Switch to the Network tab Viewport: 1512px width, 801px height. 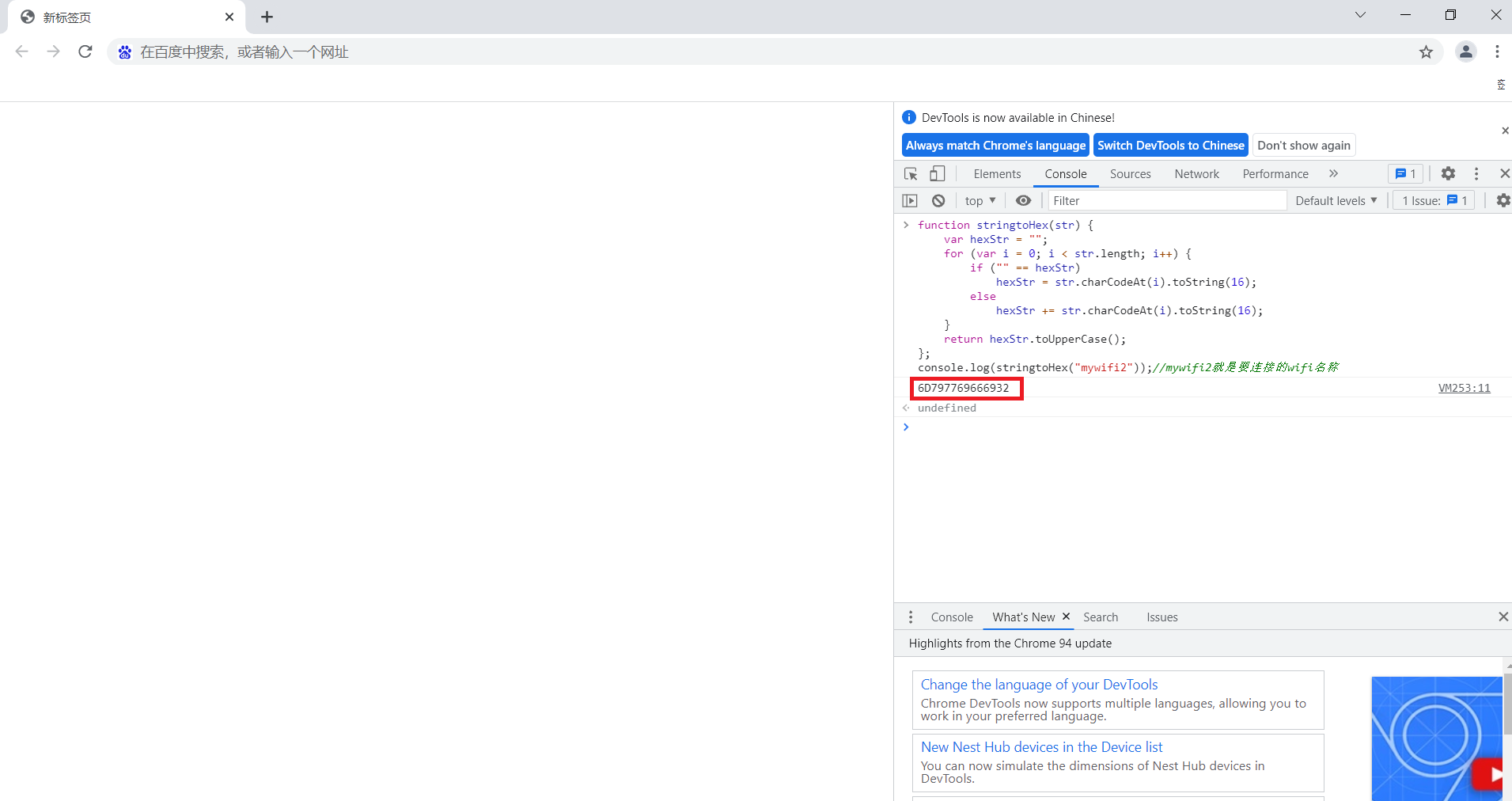coord(1196,173)
